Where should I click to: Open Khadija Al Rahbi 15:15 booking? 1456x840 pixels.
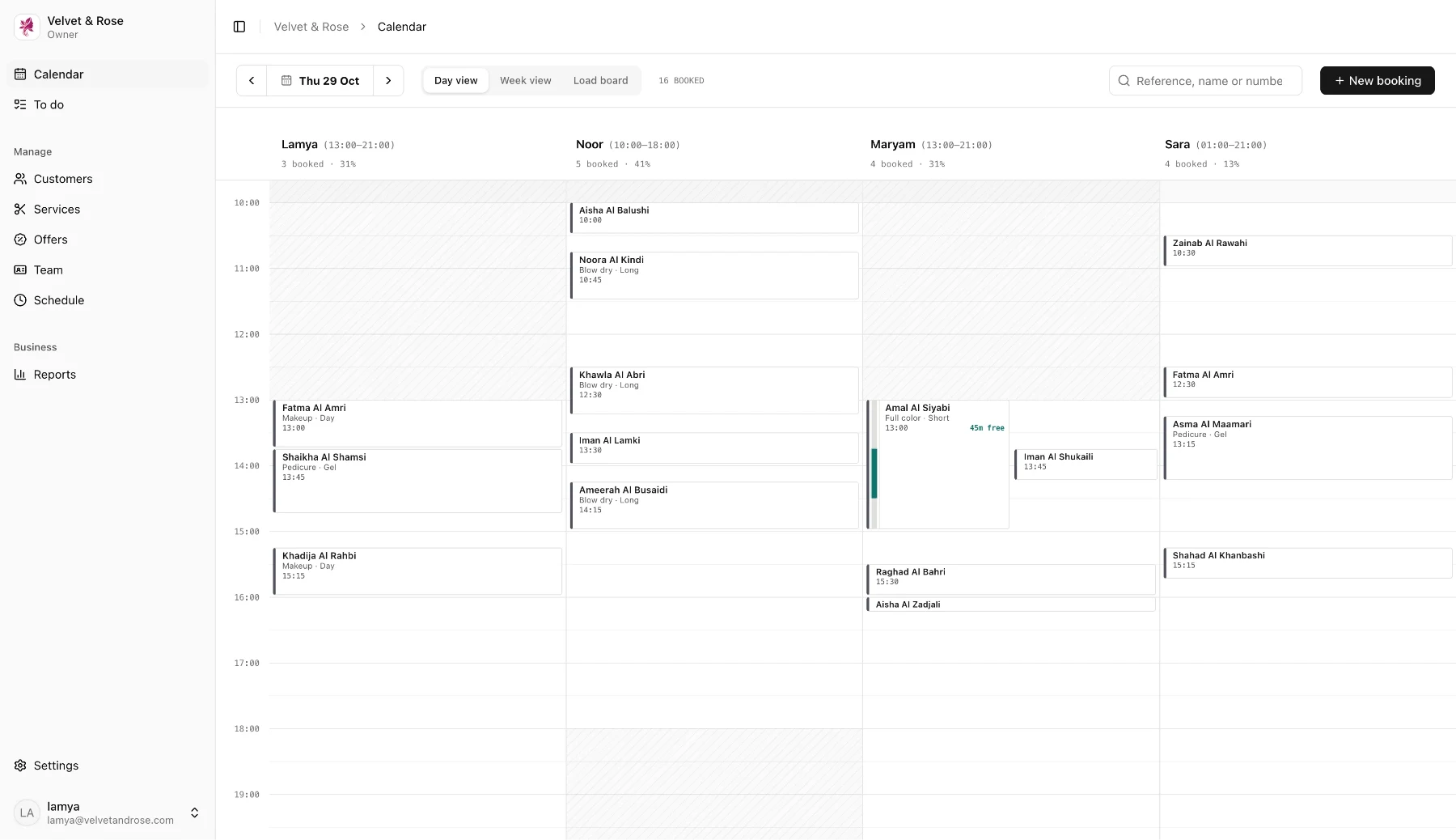click(x=417, y=571)
